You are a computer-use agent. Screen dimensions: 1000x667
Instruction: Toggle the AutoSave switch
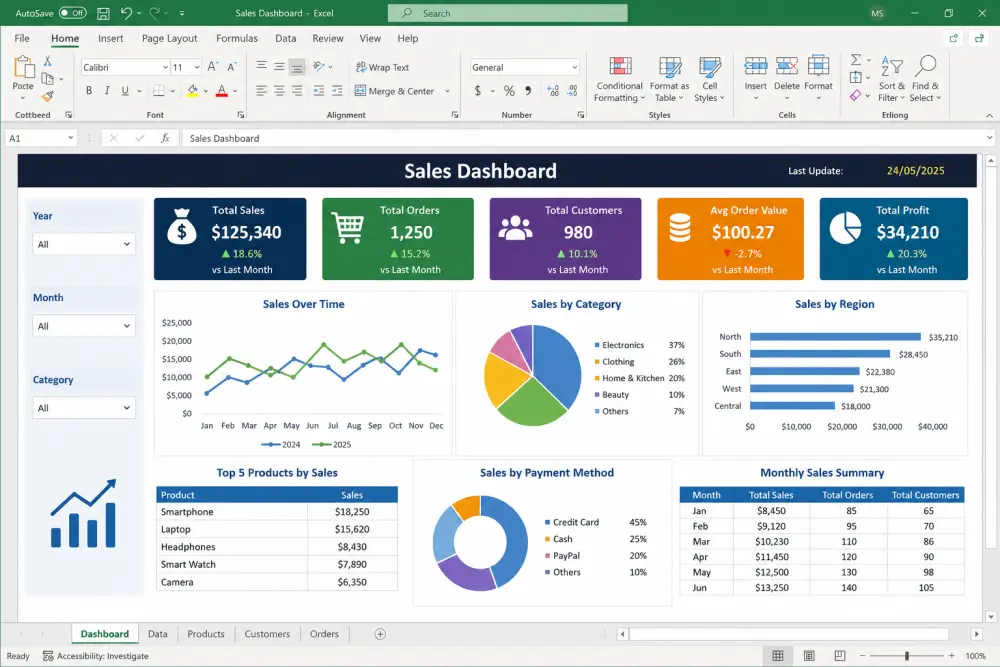point(73,13)
